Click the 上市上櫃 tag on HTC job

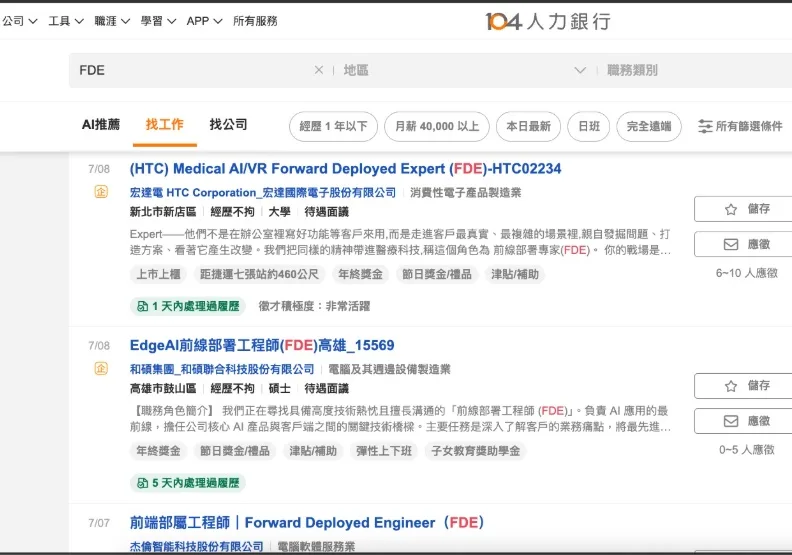[158, 274]
